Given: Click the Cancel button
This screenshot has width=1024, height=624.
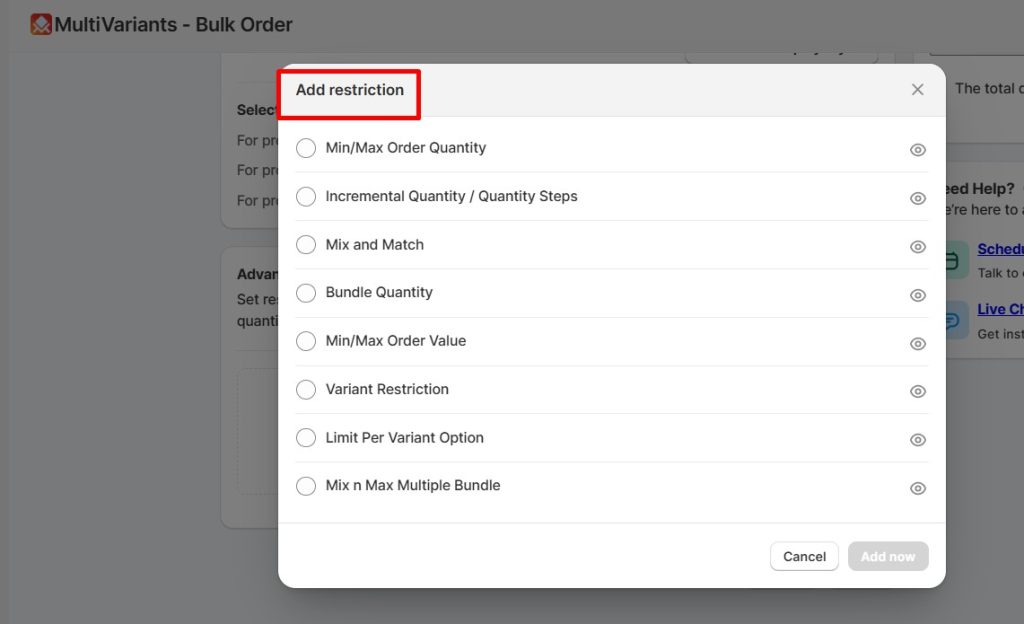Looking at the screenshot, I should pyautogui.click(x=804, y=557).
